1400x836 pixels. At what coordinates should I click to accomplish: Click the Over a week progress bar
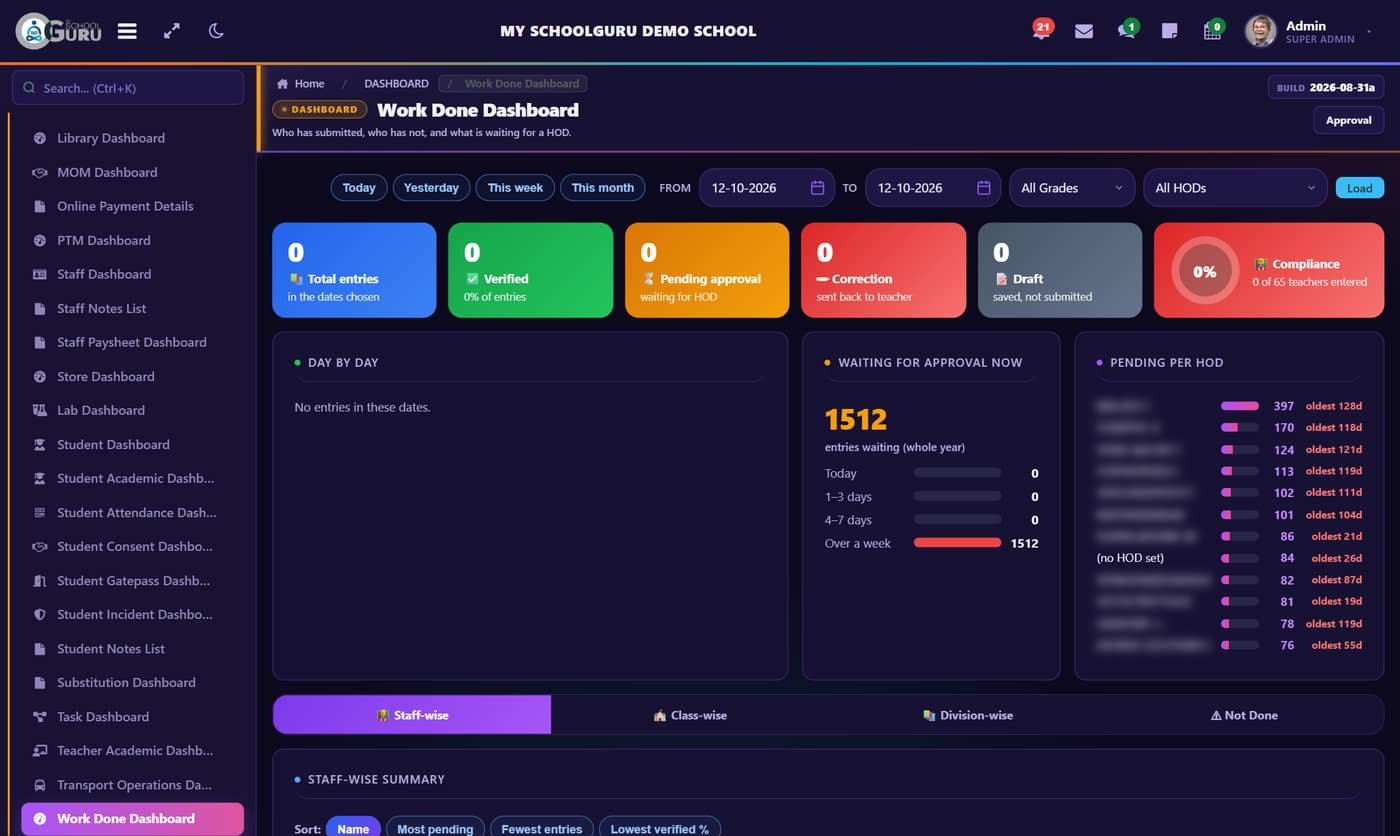coord(957,543)
